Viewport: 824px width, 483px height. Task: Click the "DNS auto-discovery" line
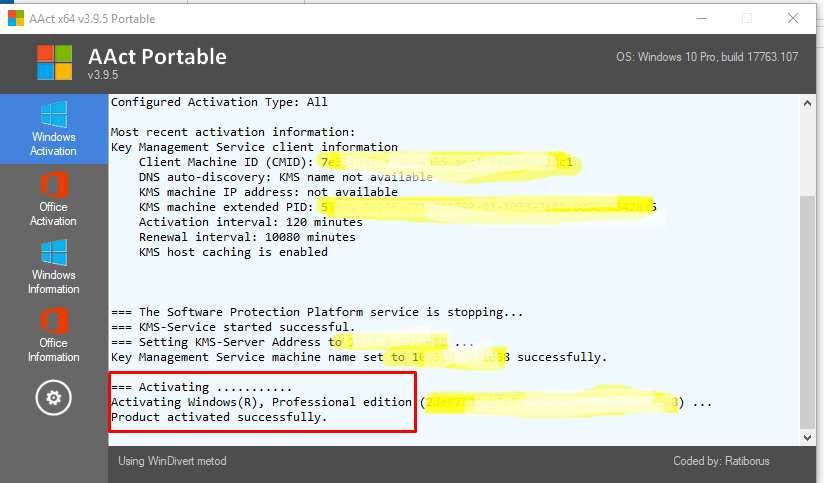pyautogui.click(x=285, y=177)
